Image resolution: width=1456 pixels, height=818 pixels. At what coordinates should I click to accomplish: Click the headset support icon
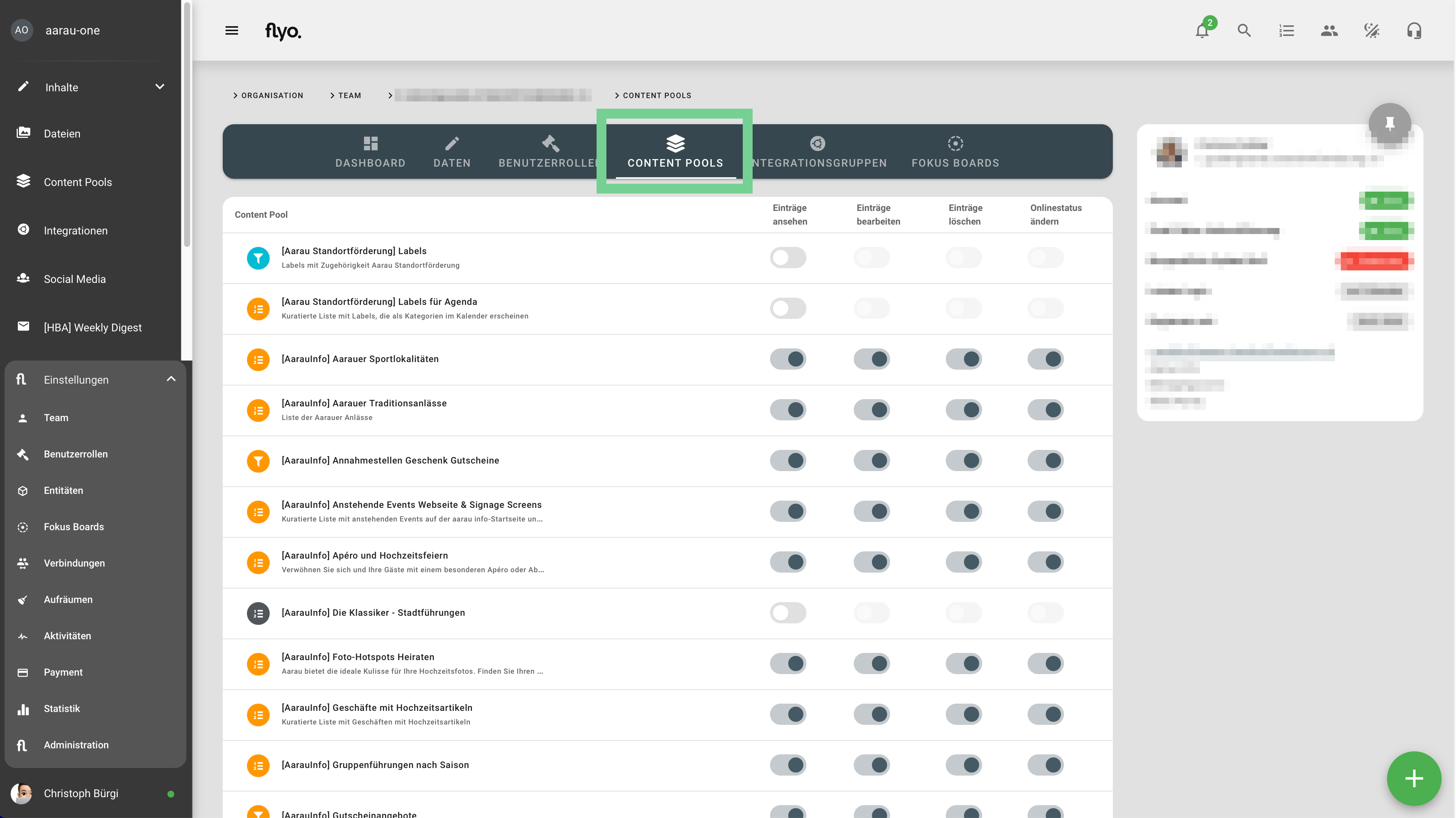click(x=1414, y=31)
